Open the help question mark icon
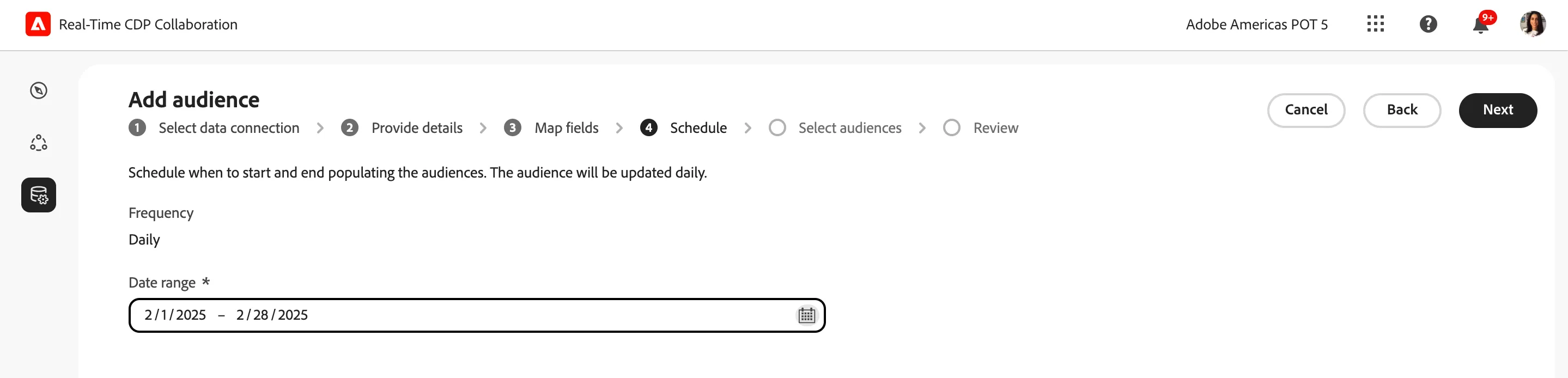 coord(1428,25)
